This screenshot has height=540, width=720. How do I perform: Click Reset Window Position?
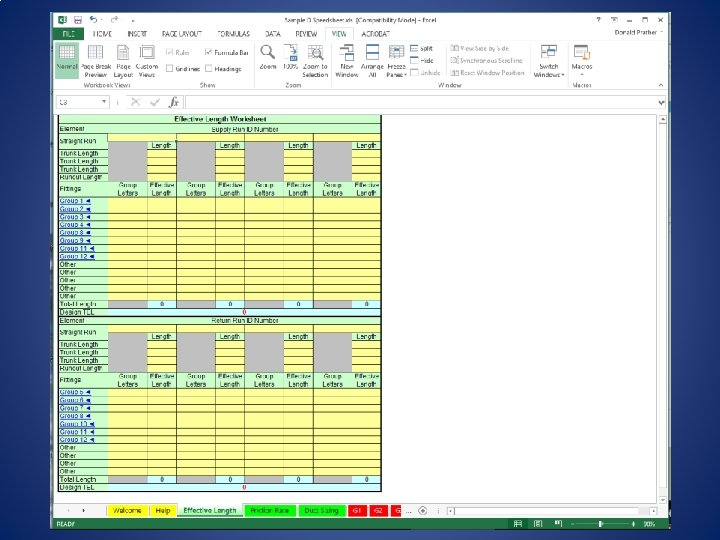(x=487, y=73)
